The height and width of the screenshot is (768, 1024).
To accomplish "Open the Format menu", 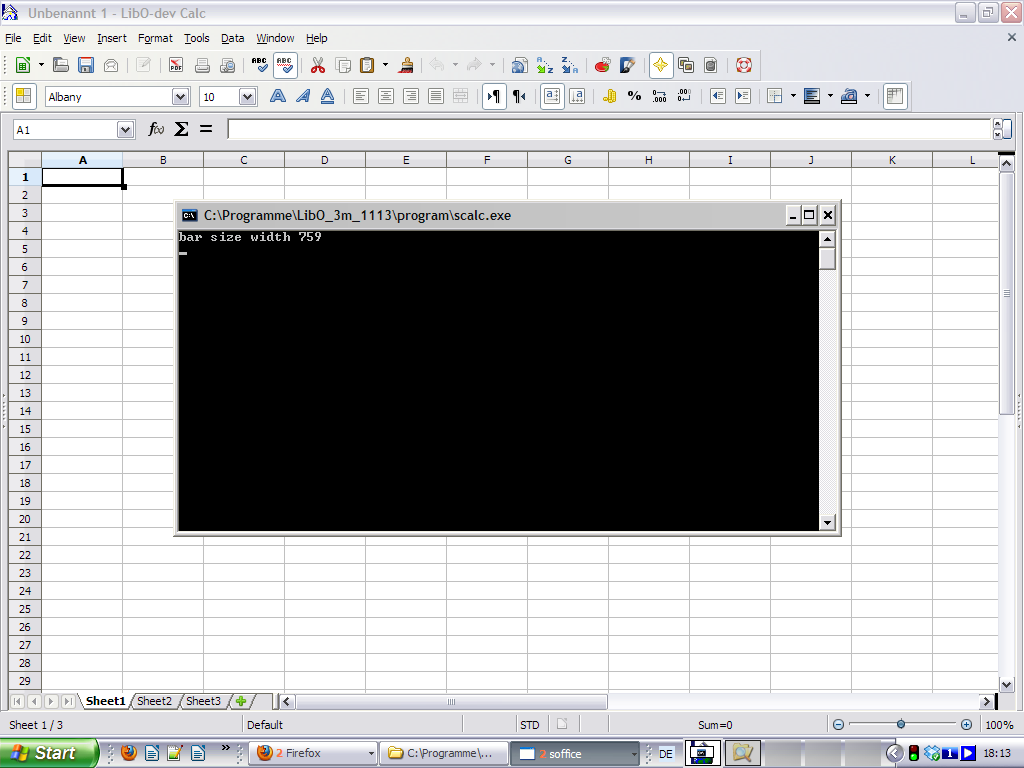I will coord(155,38).
